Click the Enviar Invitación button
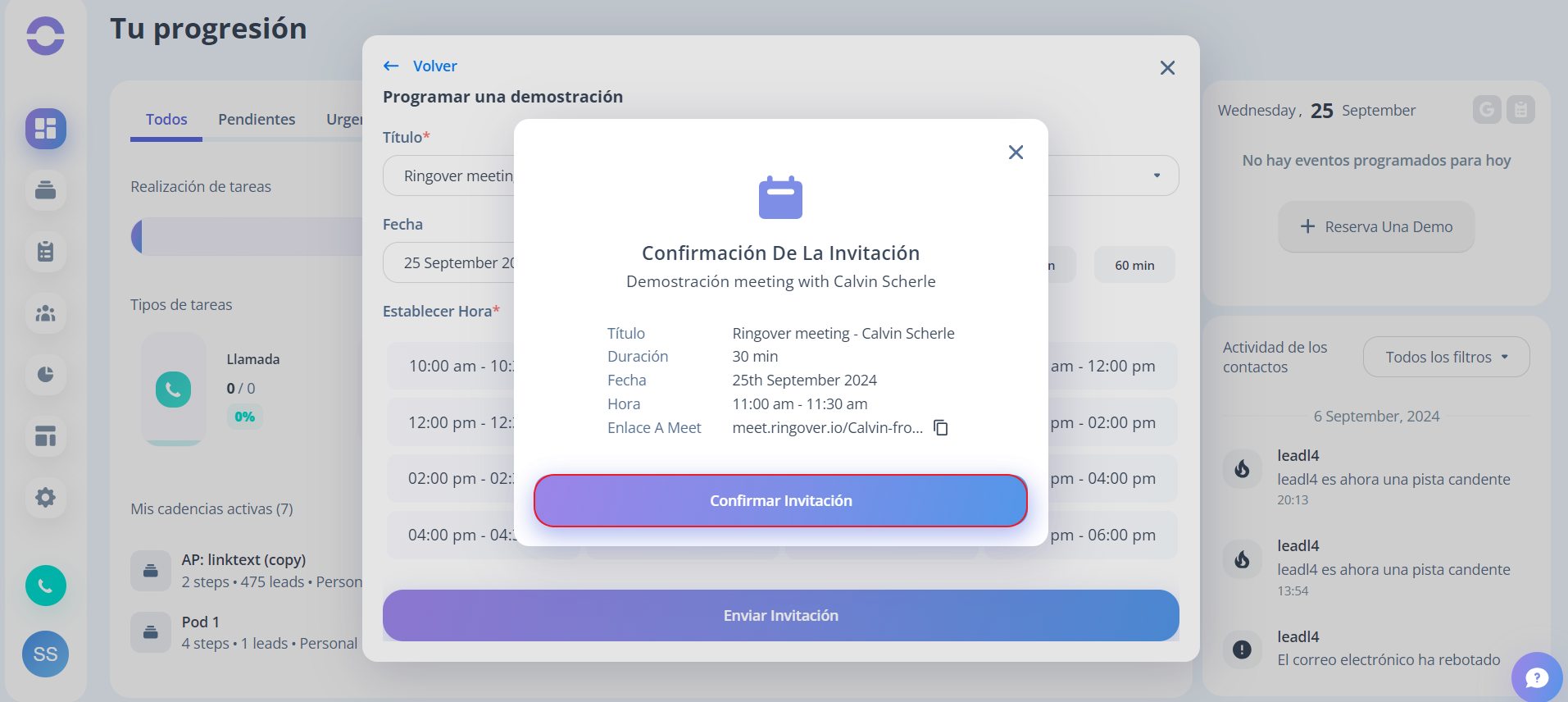This screenshot has width=1568, height=702. click(x=780, y=615)
